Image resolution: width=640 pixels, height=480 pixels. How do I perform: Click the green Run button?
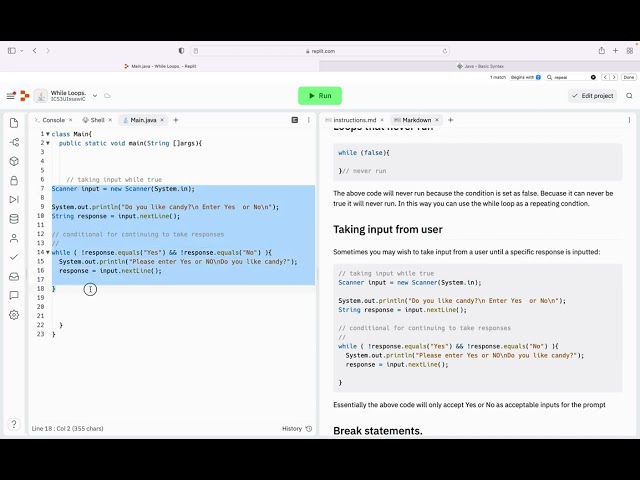(320, 96)
